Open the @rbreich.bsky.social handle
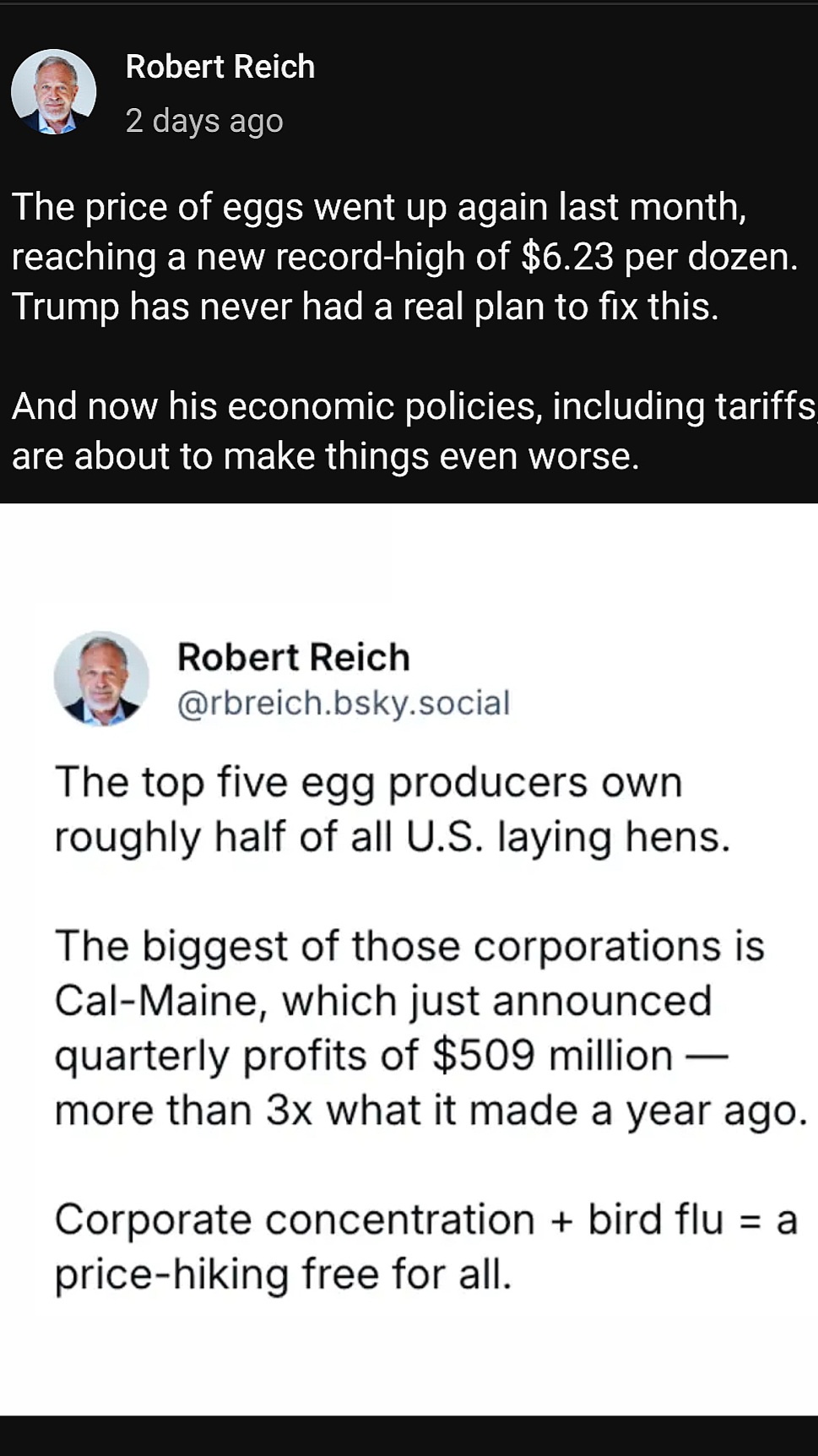This screenshot has height=1456, width=818. [343, 703]
